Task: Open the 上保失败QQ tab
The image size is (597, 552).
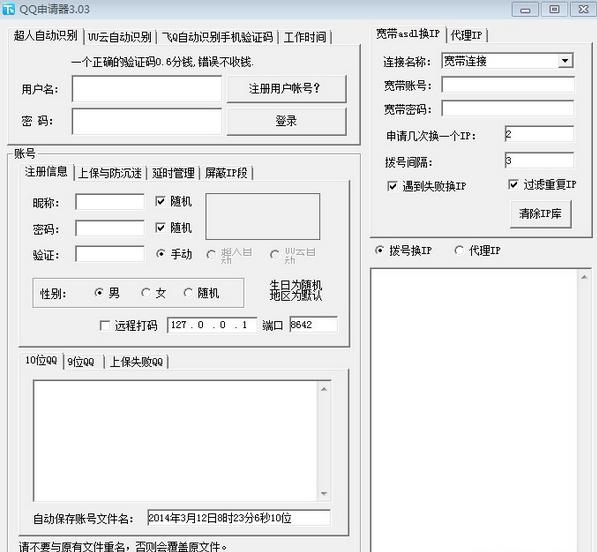Action: [136, 362]
